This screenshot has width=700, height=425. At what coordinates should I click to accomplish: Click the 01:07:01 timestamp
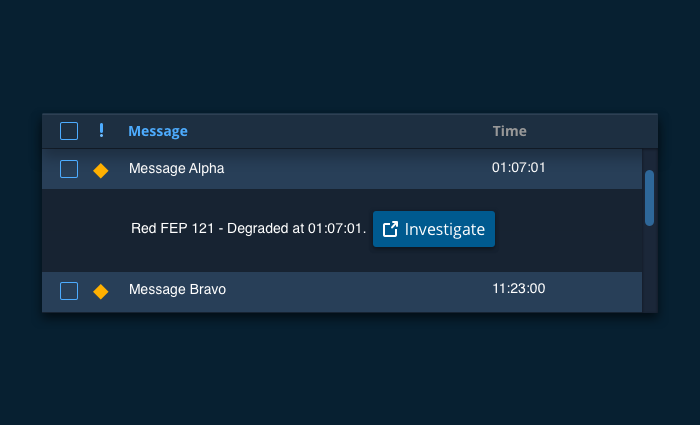point(518,168)
